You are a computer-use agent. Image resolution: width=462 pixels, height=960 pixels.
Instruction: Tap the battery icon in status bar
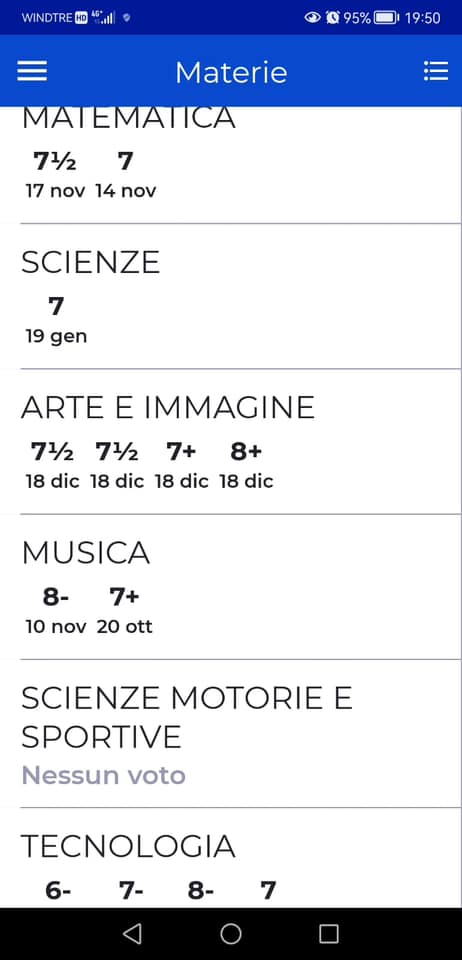coord(386,18)
